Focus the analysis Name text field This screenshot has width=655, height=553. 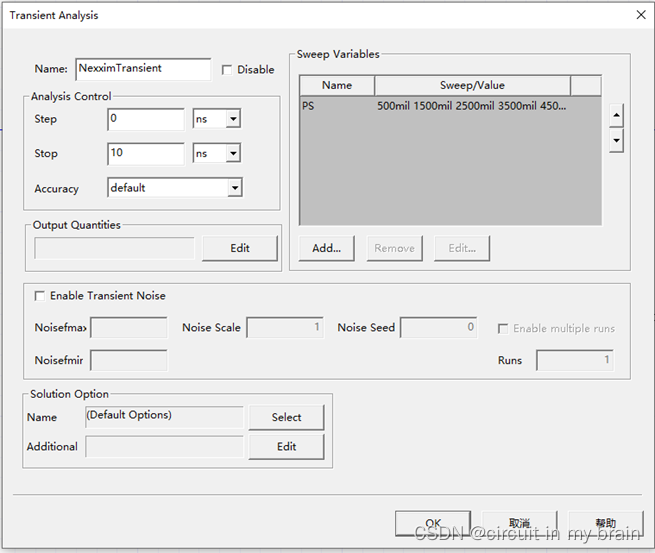(143, 69)
